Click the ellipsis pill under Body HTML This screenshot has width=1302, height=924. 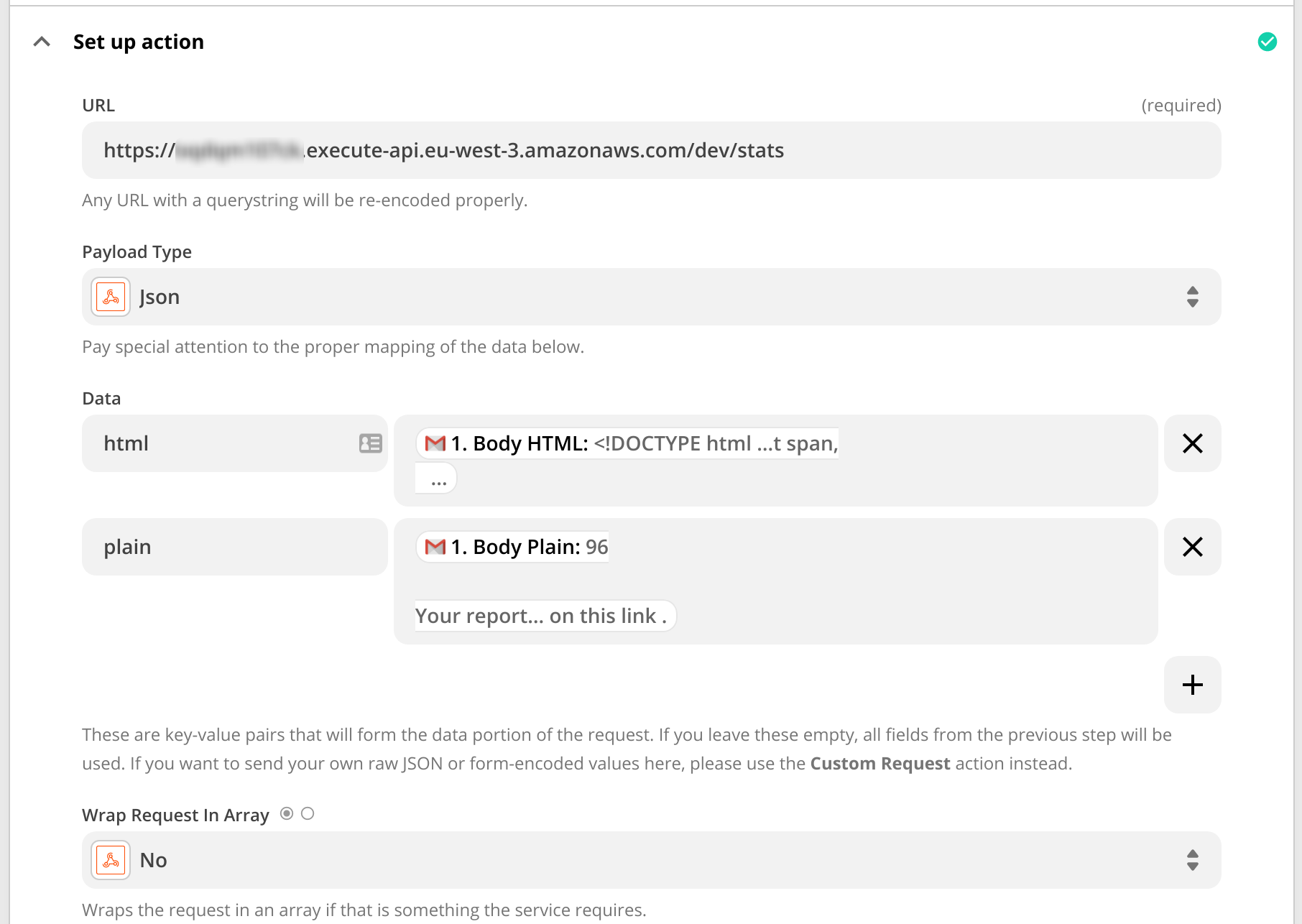point(438,479)
